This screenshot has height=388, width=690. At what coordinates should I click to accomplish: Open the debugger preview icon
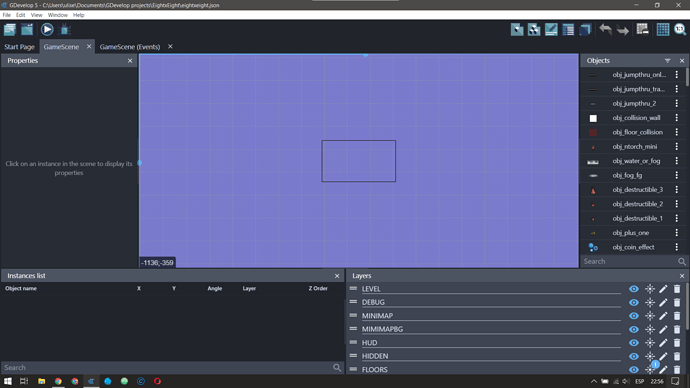point(65,30)
